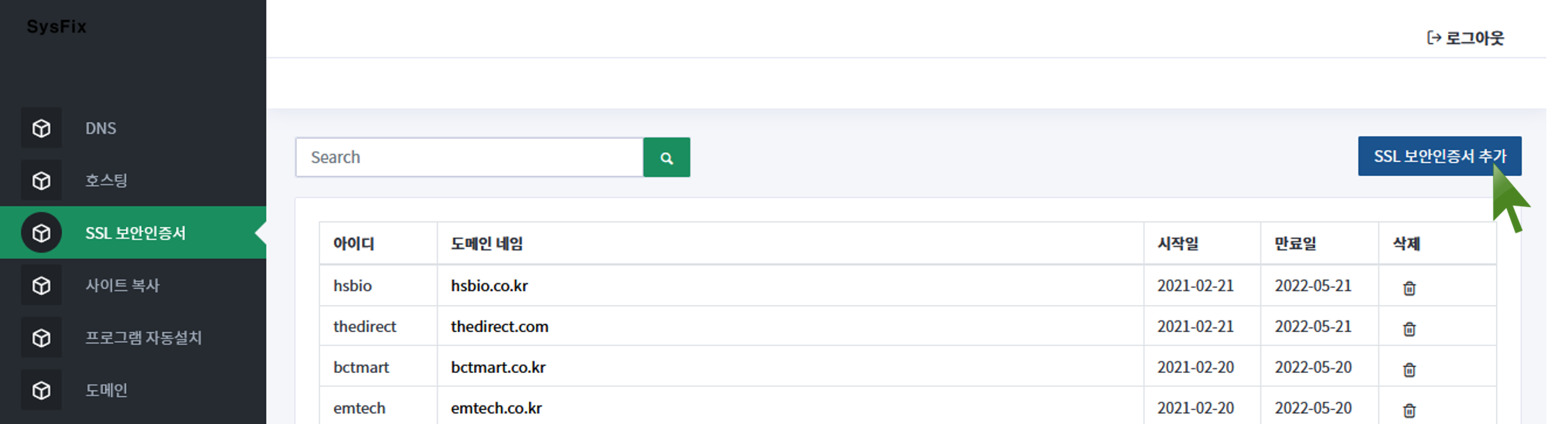This screenshot has width=1568, height=424.
Task: Delete the thedirect.com certificate entry
Action: [x=1409, y=329]
